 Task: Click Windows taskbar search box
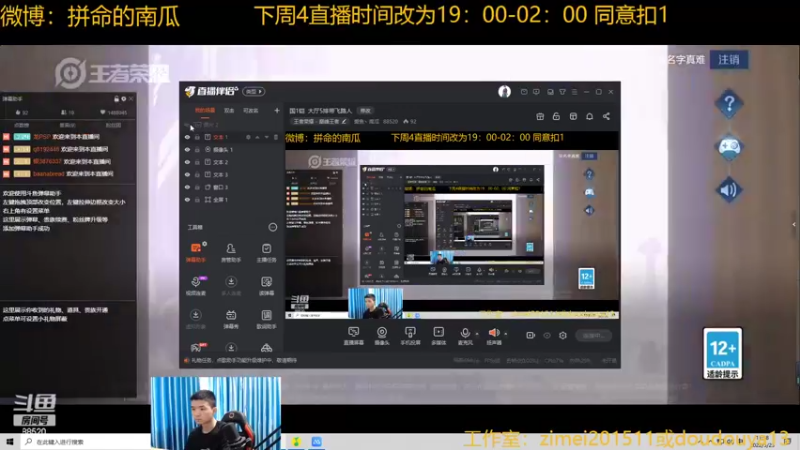pos(86,442)
